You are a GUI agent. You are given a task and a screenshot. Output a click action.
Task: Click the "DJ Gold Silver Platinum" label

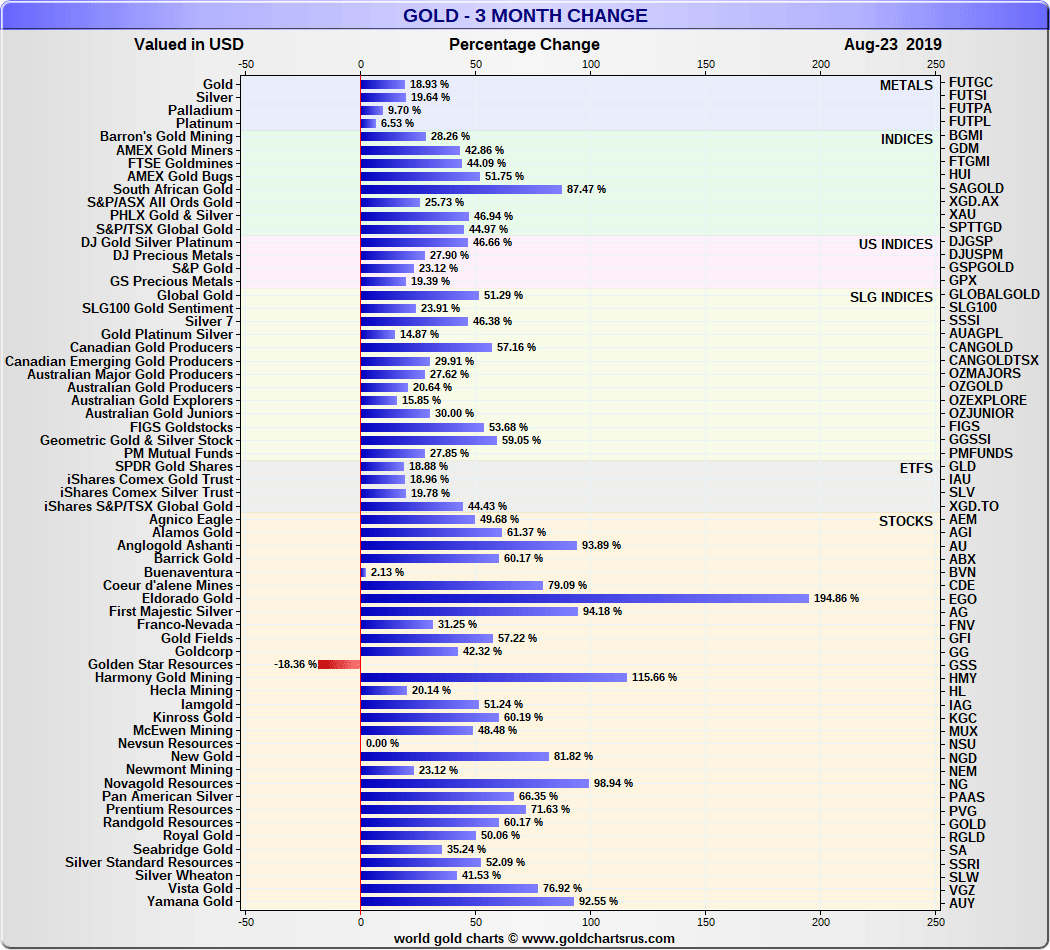[x=157, y=242]
